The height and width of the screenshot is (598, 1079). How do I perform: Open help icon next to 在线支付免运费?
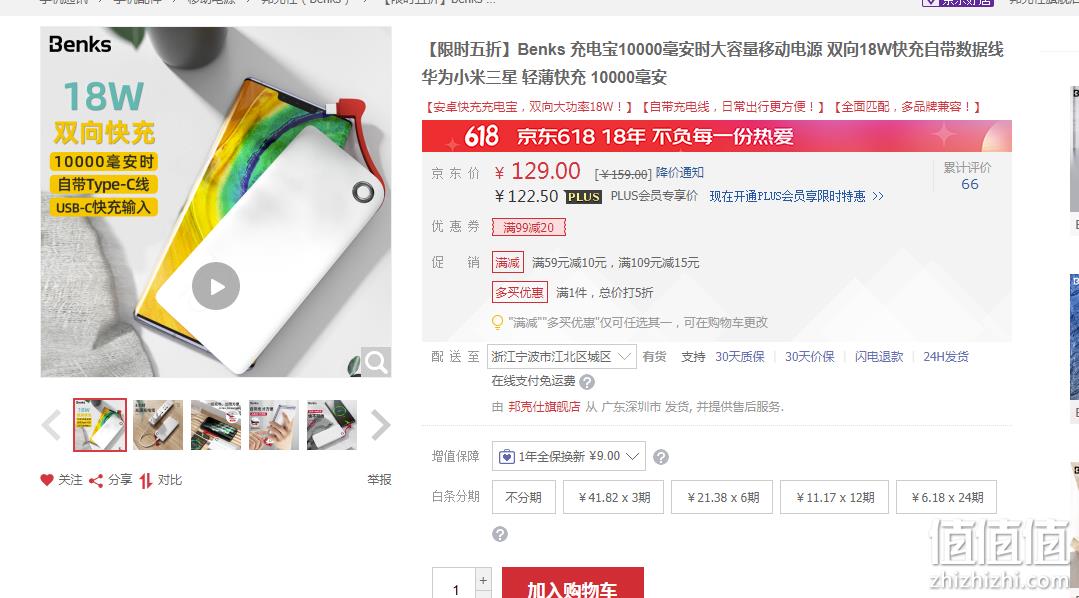point(587,381)
